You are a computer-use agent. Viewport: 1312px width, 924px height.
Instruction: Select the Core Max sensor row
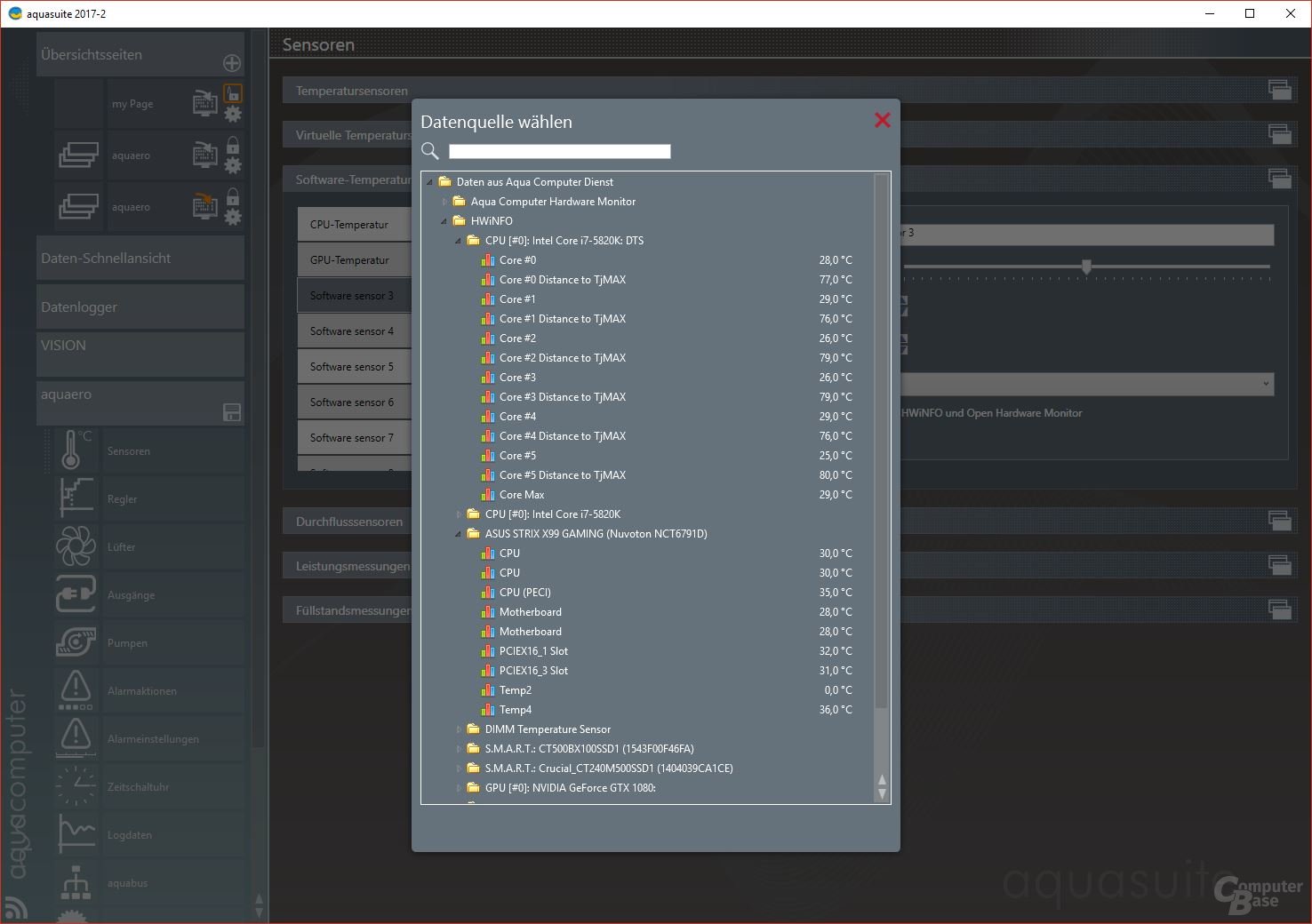coord(667,495)
